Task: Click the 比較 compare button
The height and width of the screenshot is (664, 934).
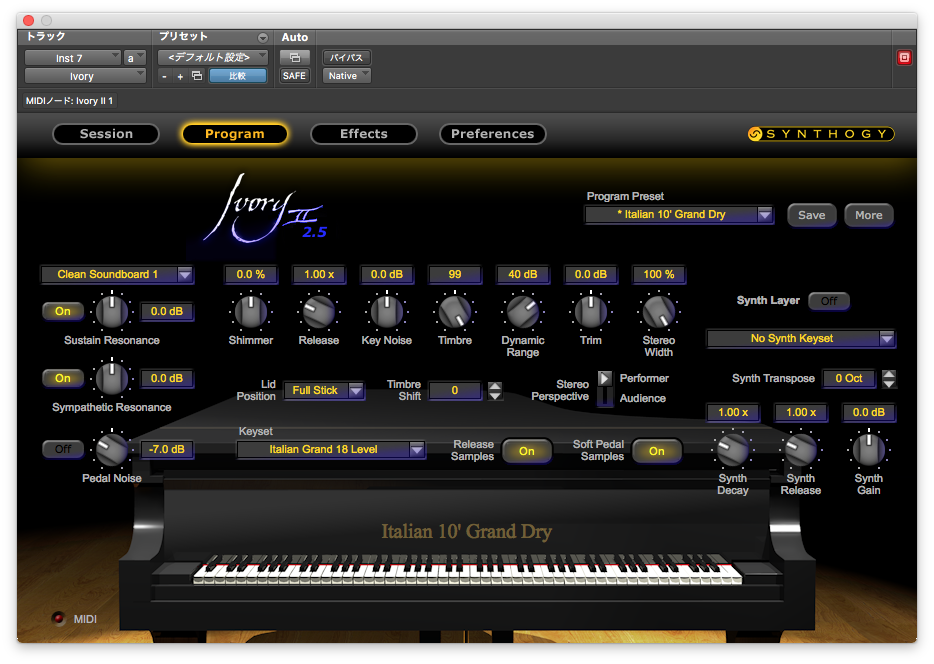Action: [x=238, y=76]
